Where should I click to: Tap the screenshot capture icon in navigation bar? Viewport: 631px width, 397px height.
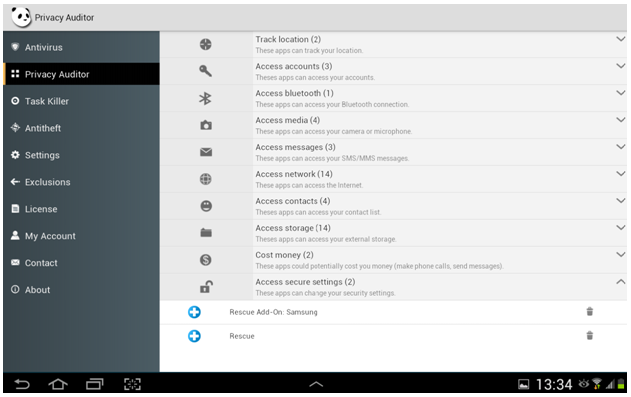coord(132,384)
